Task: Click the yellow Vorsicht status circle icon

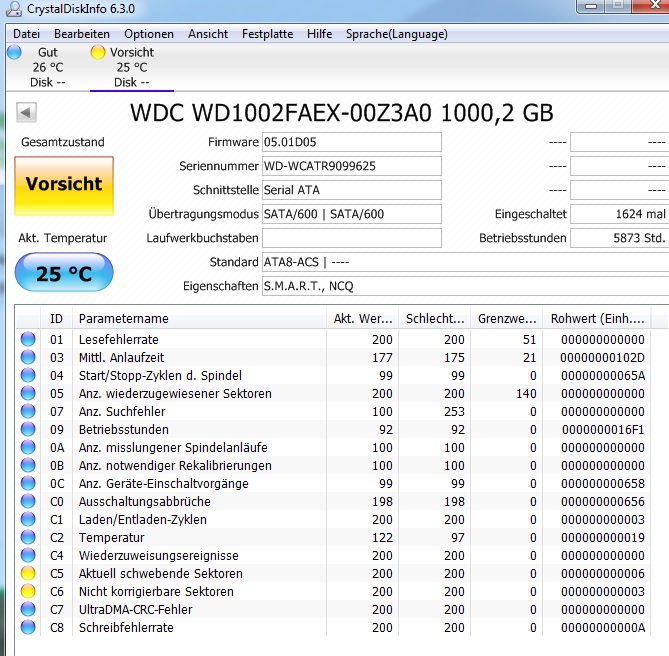Action: [98, 52]
